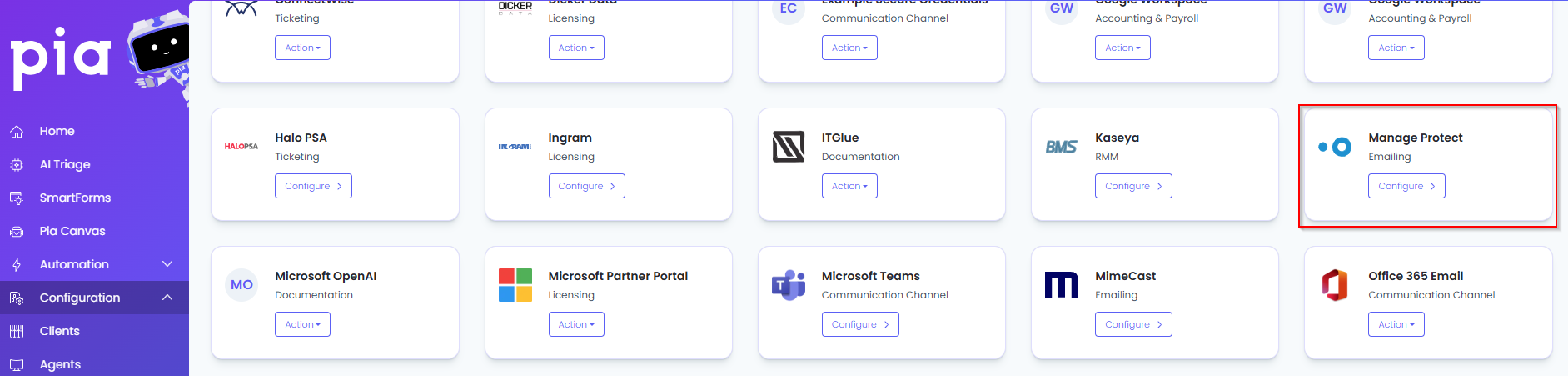The height and width of the screenshot is (376, 1568).
Task: Configure the Microsoft Teams integration
Action: pyautogui.click(x=860, y=324)
